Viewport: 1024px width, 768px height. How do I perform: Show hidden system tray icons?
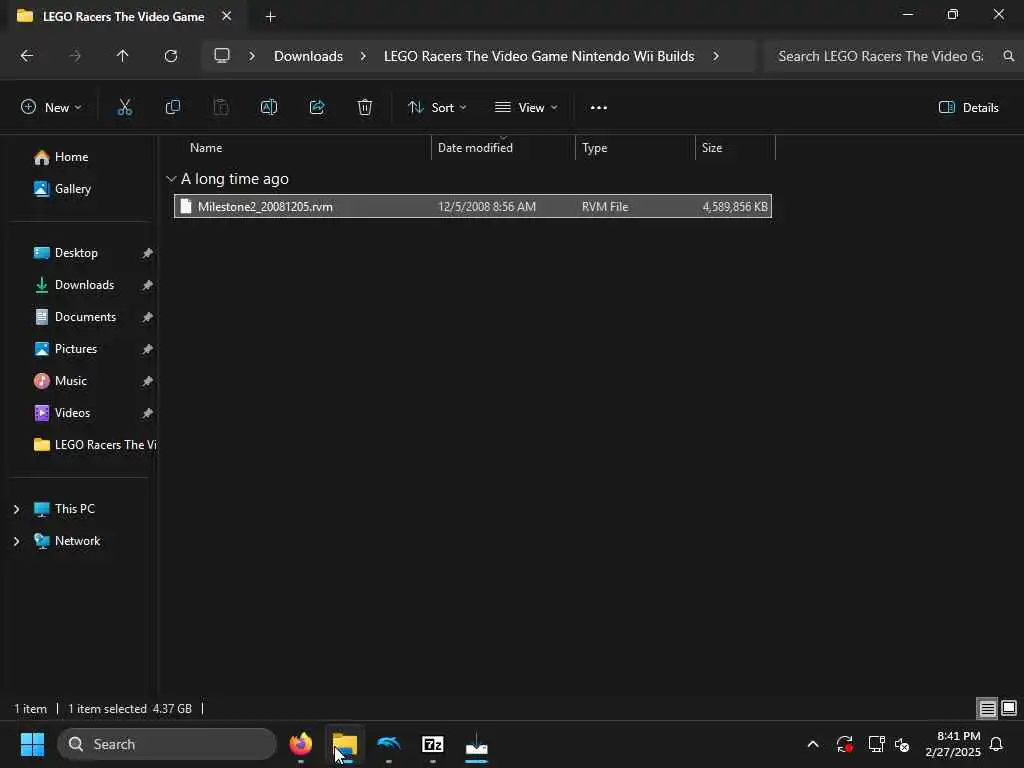(813, 744)
